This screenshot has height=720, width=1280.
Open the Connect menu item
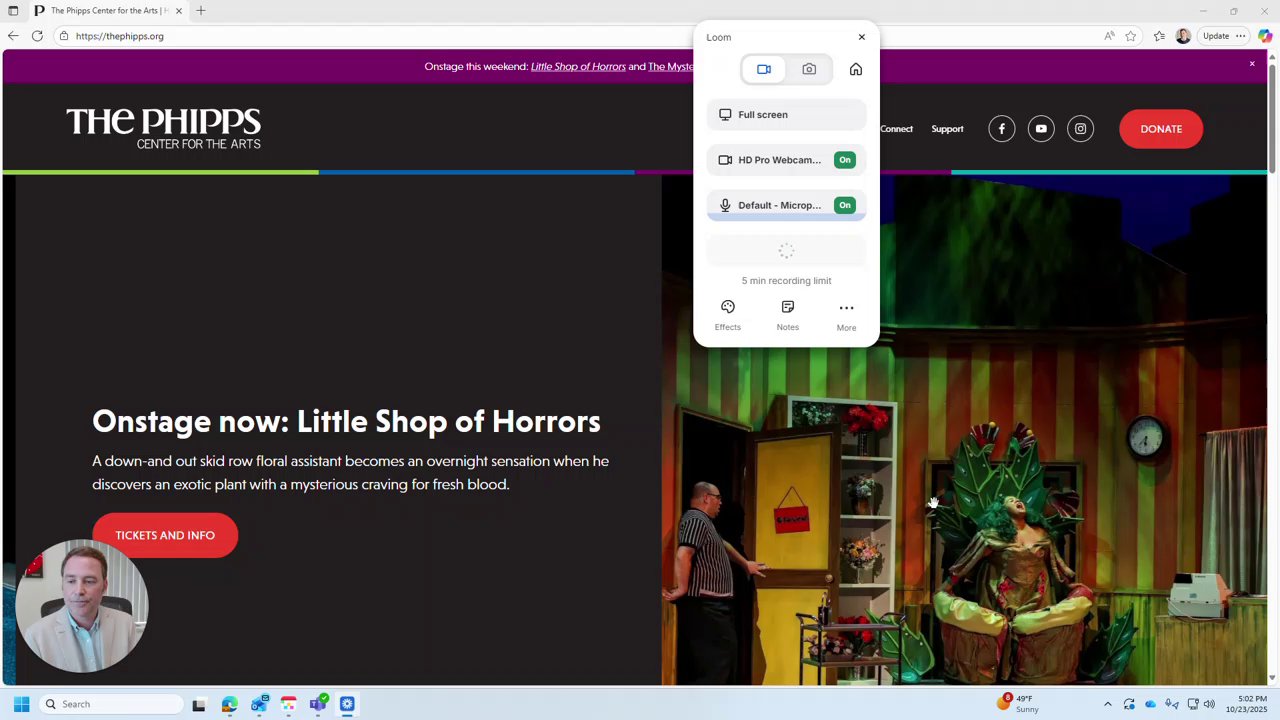[897, 129]
